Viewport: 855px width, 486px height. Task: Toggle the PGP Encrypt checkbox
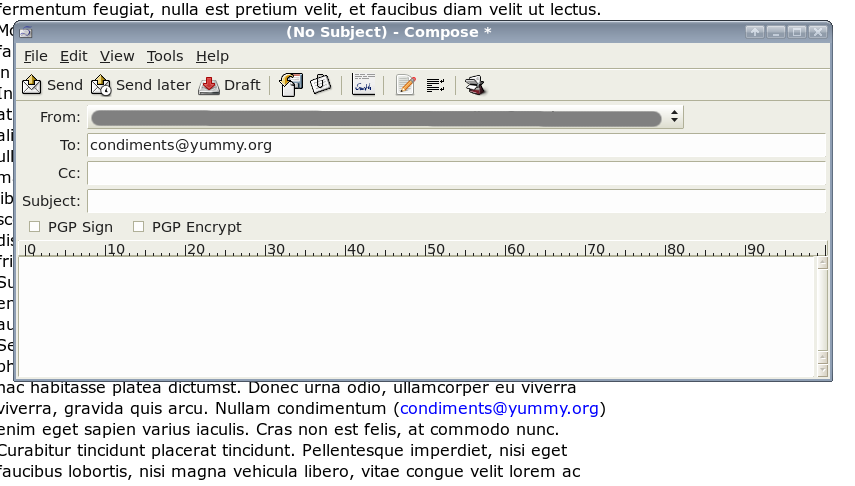pyautogui.click(x=139, y=227)
